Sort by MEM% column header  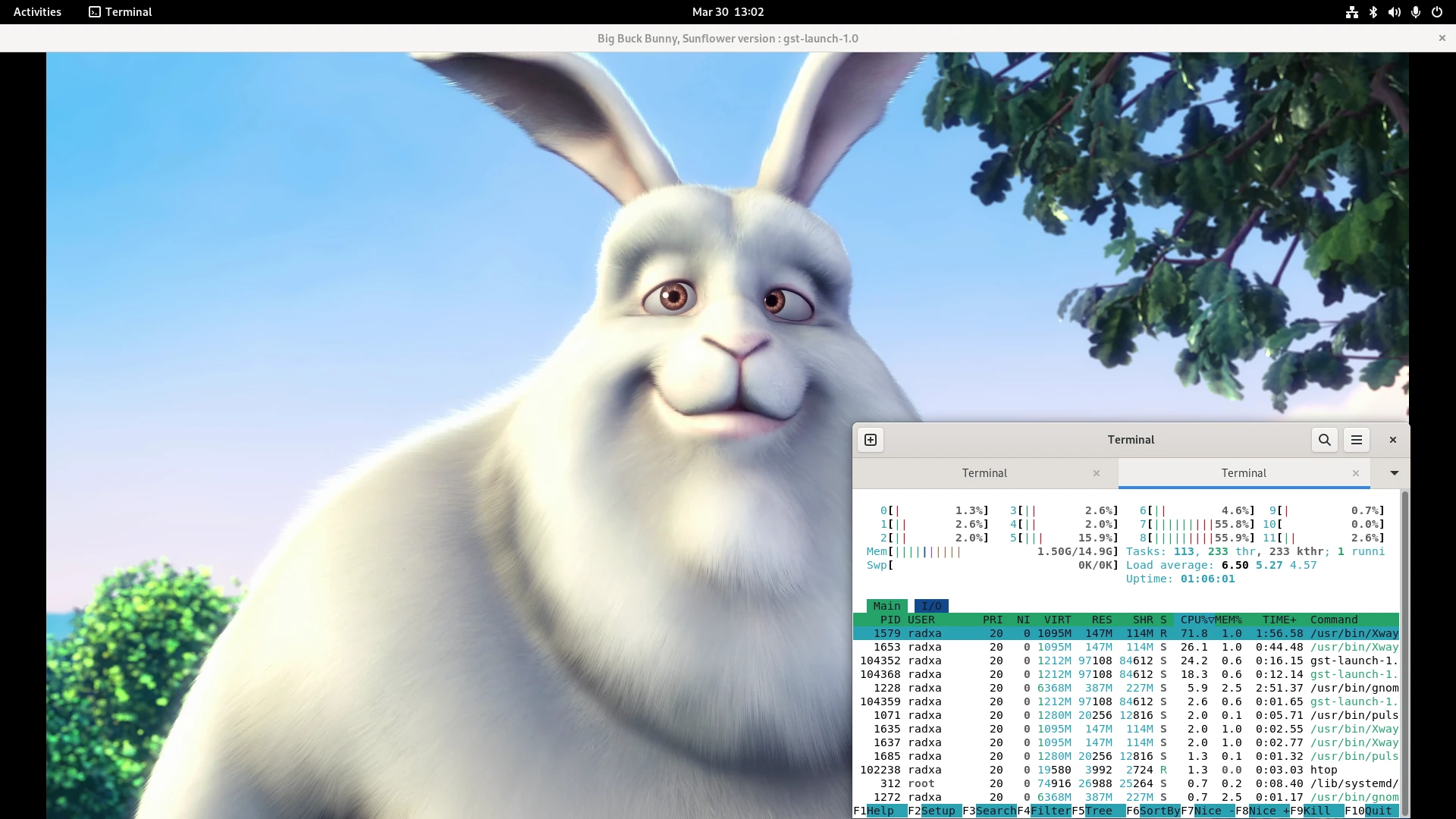[x=1228, y=620]
